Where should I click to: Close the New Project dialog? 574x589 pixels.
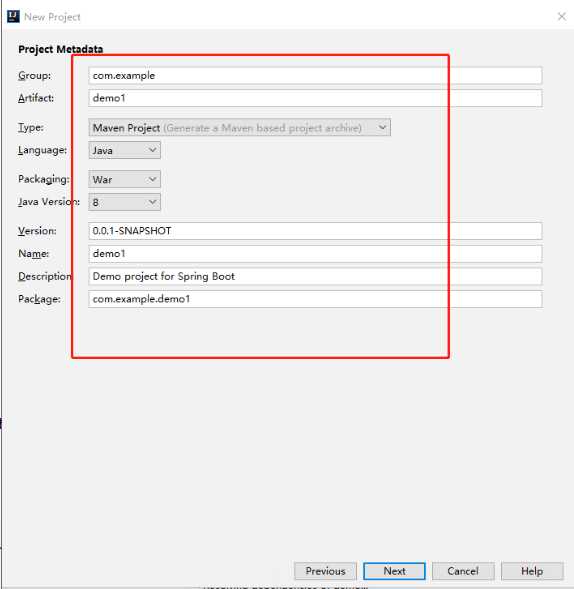(561, 17)
